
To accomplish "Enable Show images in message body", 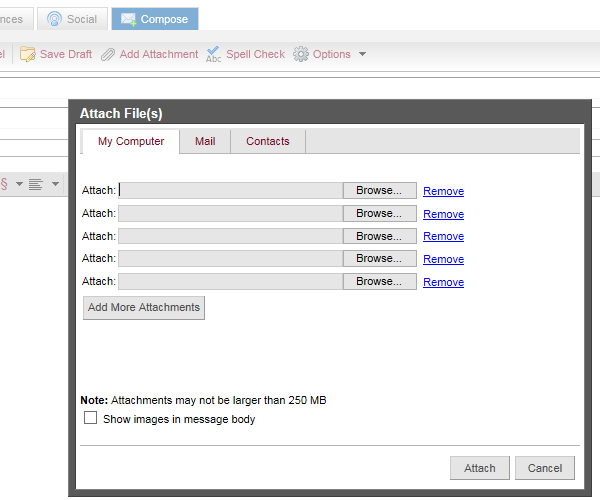I will tap(91, 419).
